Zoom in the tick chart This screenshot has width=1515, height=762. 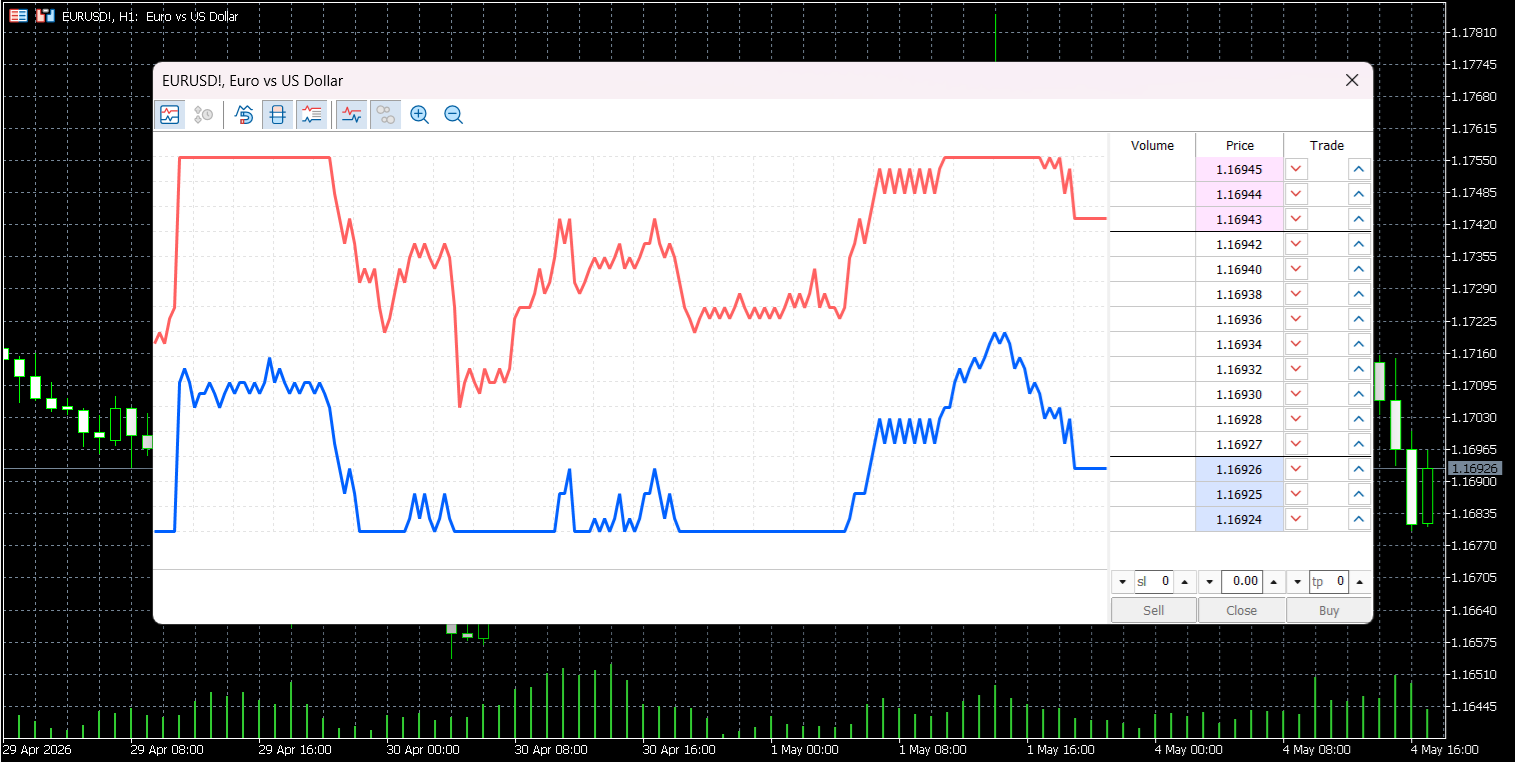coord(420,115)
